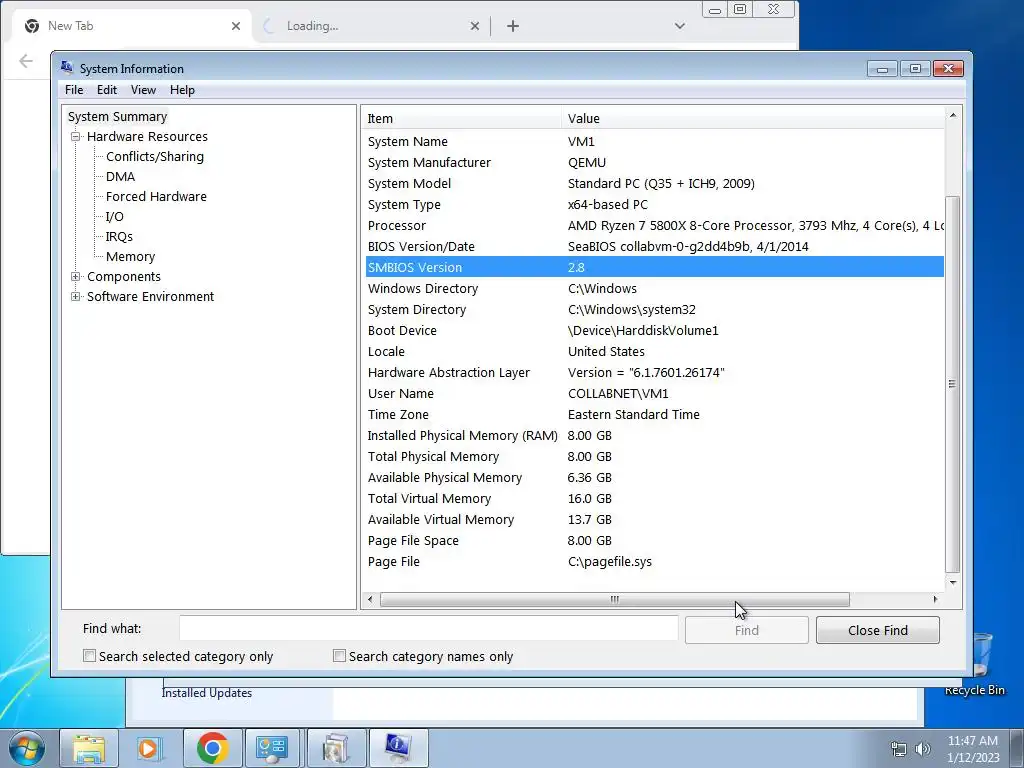Expand the Components tree node

tap(76, 276)
